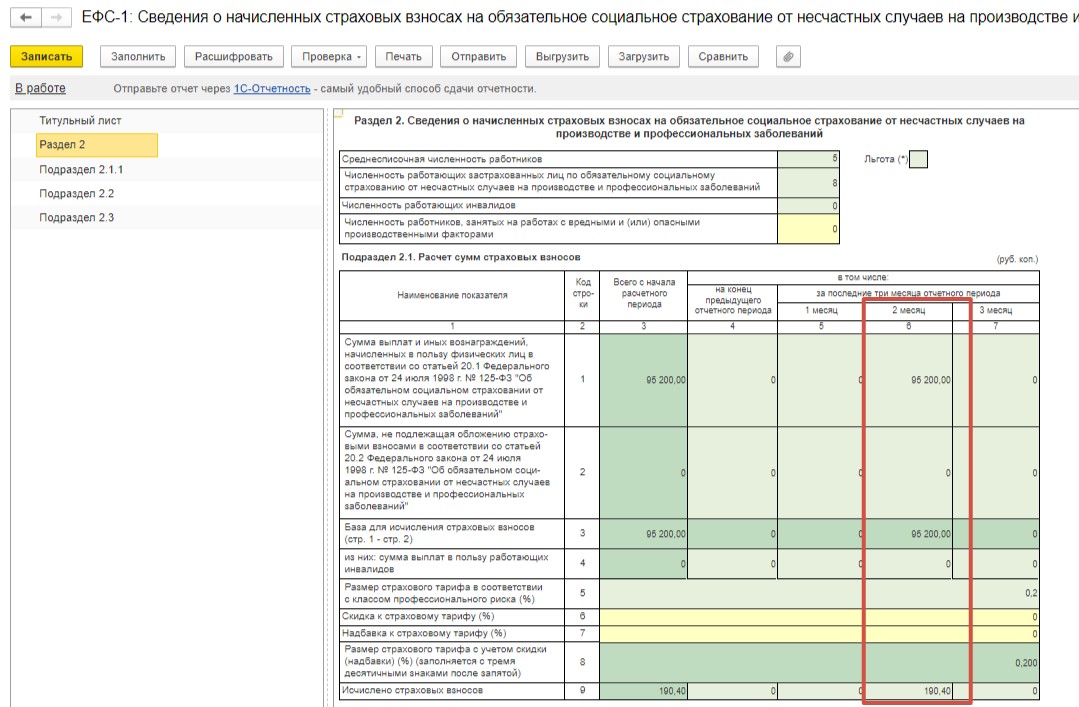This screenshot has height=707, width=1079.
Task: Open the Проверка dropdown menu
Action: (x=329, y=56)
